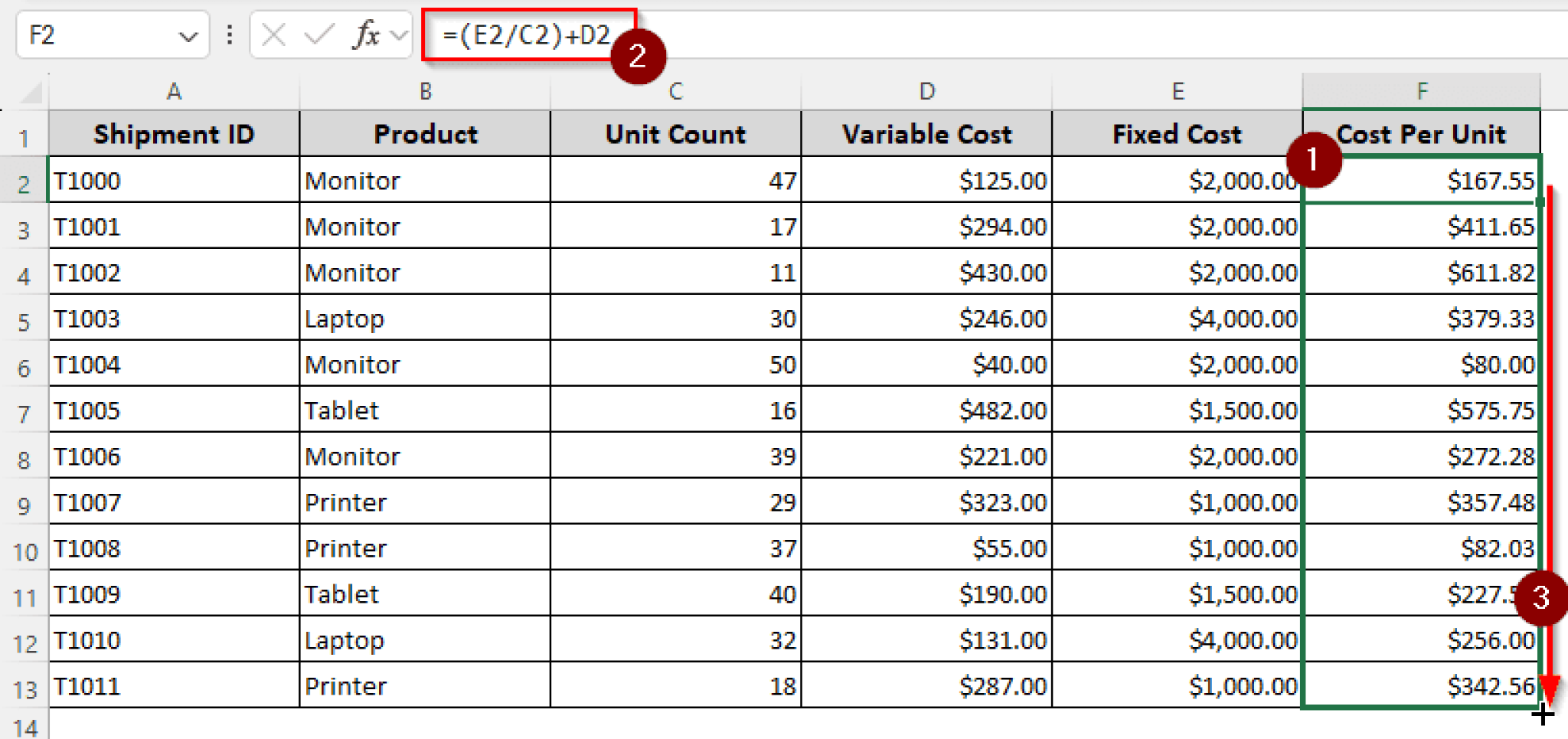Click the Cost Per Unit header cell
The height and width of the screenshot is (739, 1568).
1421,134
